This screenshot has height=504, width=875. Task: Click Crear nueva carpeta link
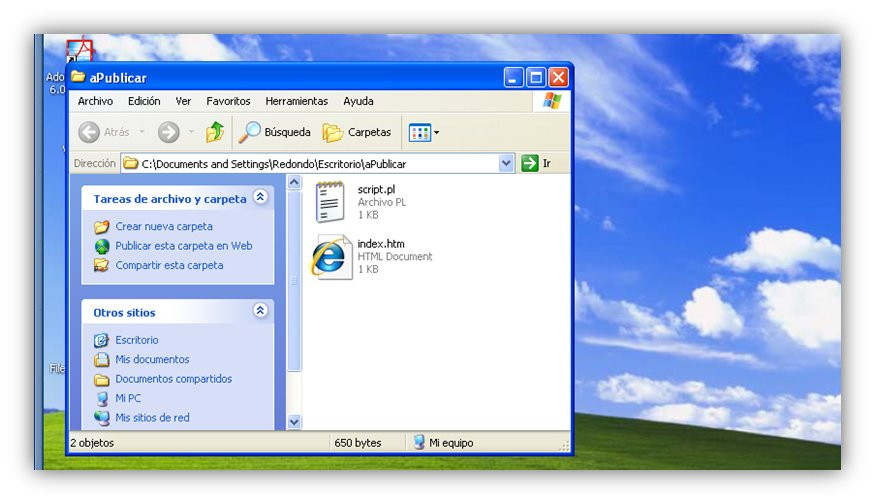point(164,227)
